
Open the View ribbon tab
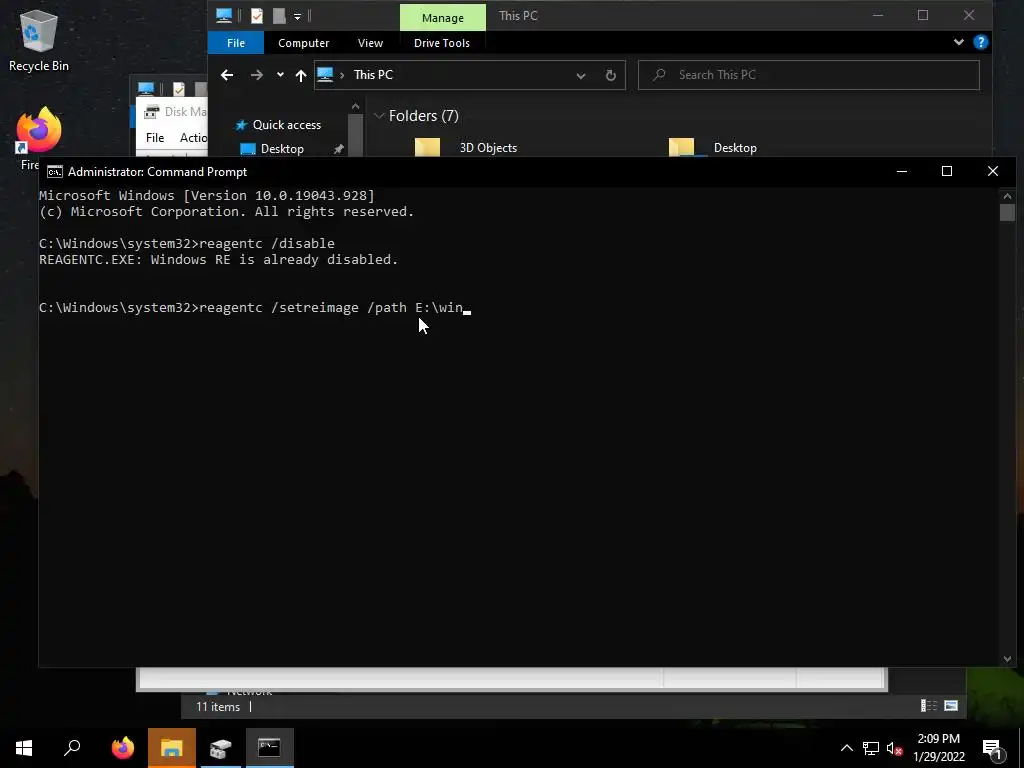click(370, 43)
